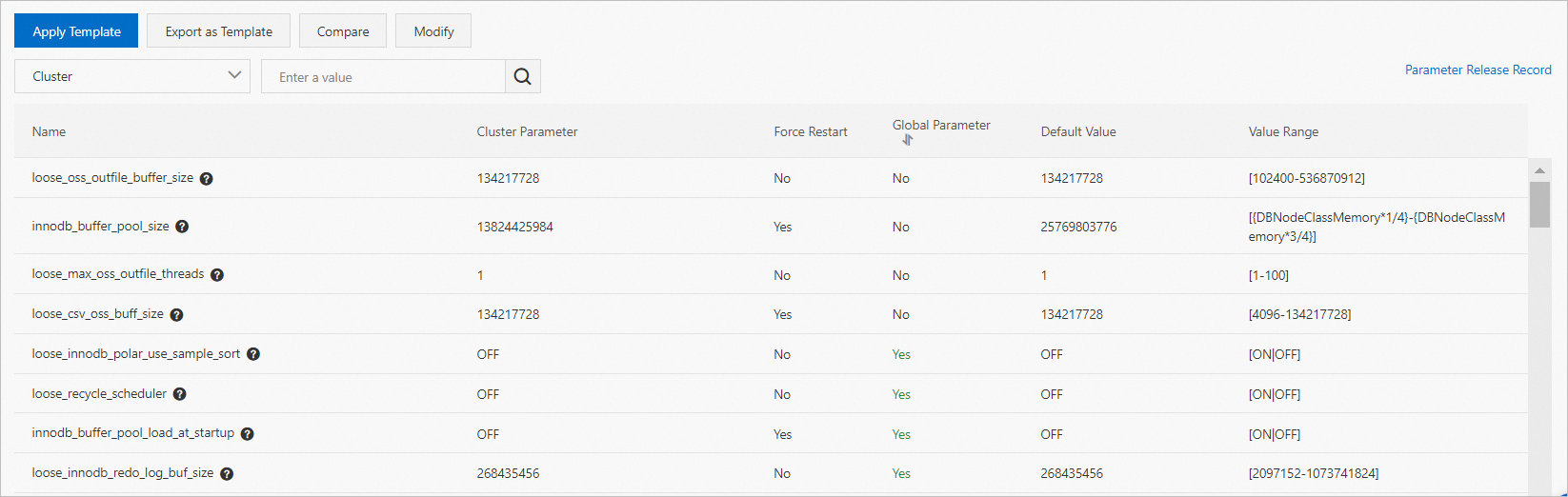The width and height of the screenshot is (1568, 497).
Task: Show help for loose_recycle_scheduler parameter
Action: [x=179, y=394]
